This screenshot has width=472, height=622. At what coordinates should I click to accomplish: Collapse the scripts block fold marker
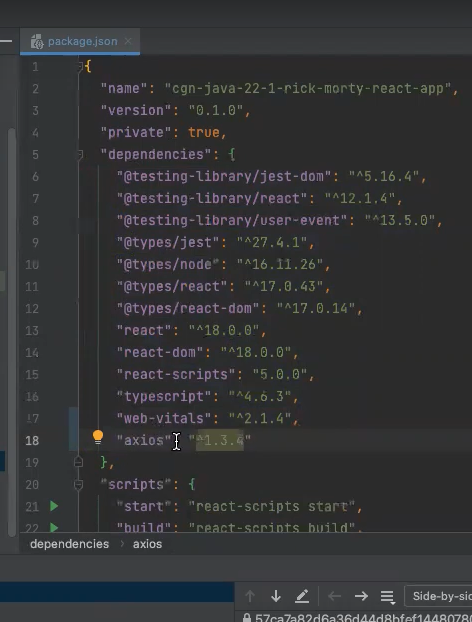[x=79, y=484]
